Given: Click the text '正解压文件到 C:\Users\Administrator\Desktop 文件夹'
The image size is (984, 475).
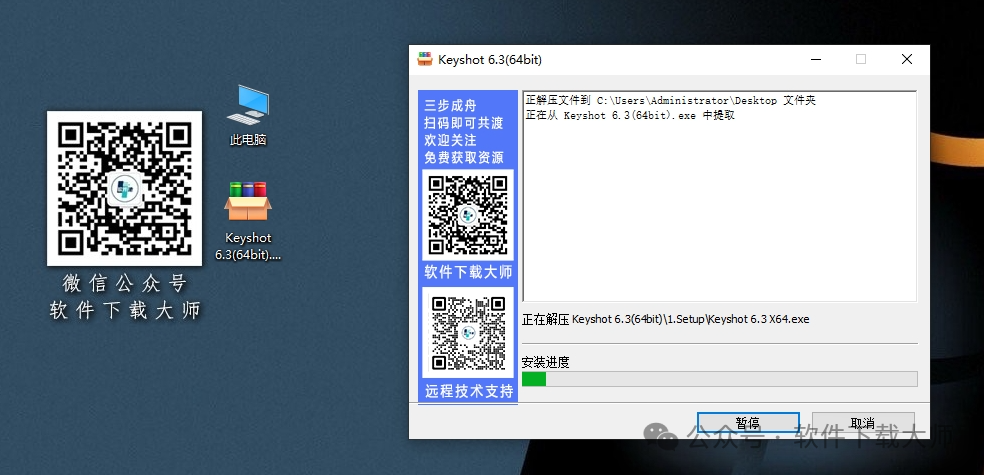Looking at the screenshot, I should (670, 100).
